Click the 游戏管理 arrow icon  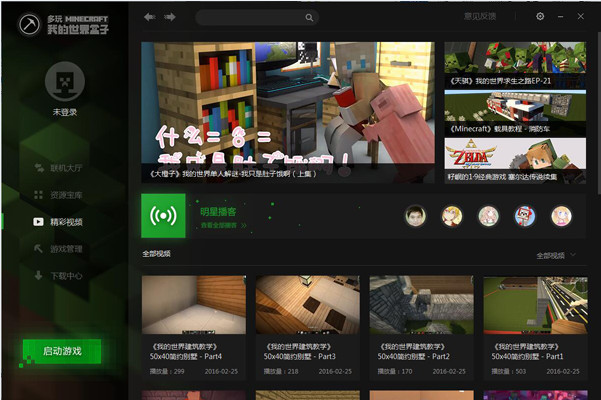pos(38,249)
